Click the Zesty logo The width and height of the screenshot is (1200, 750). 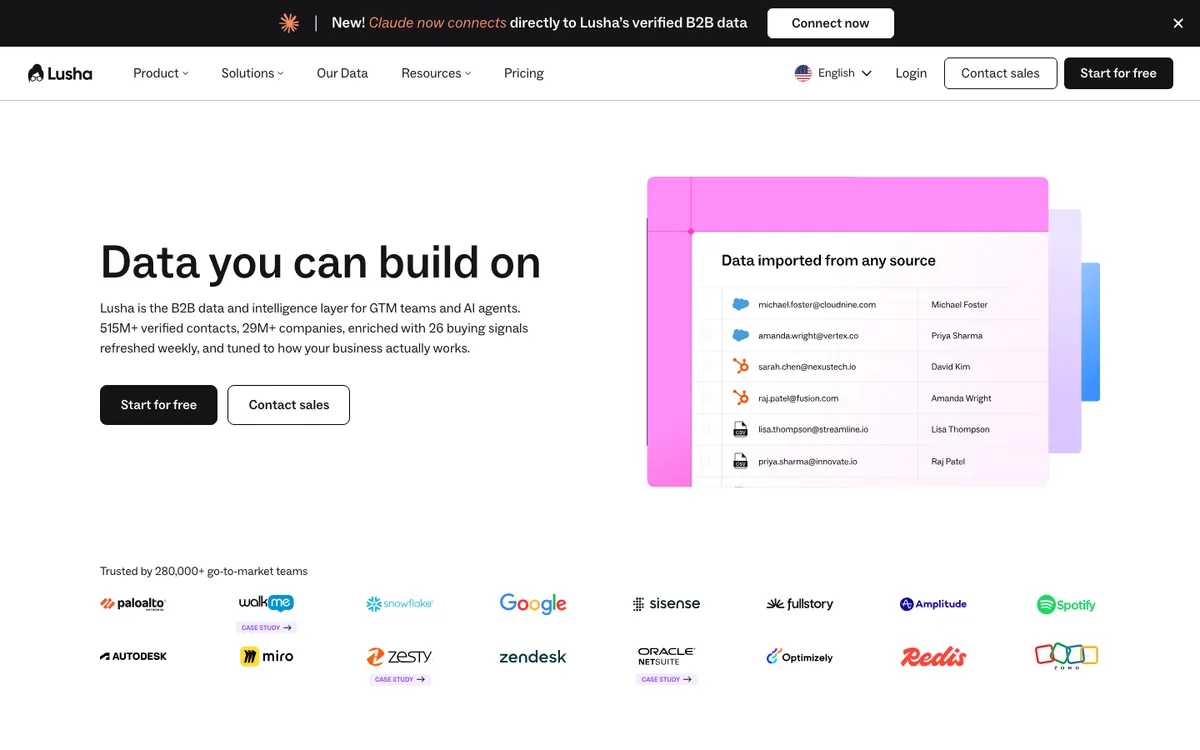click(399, 657)
